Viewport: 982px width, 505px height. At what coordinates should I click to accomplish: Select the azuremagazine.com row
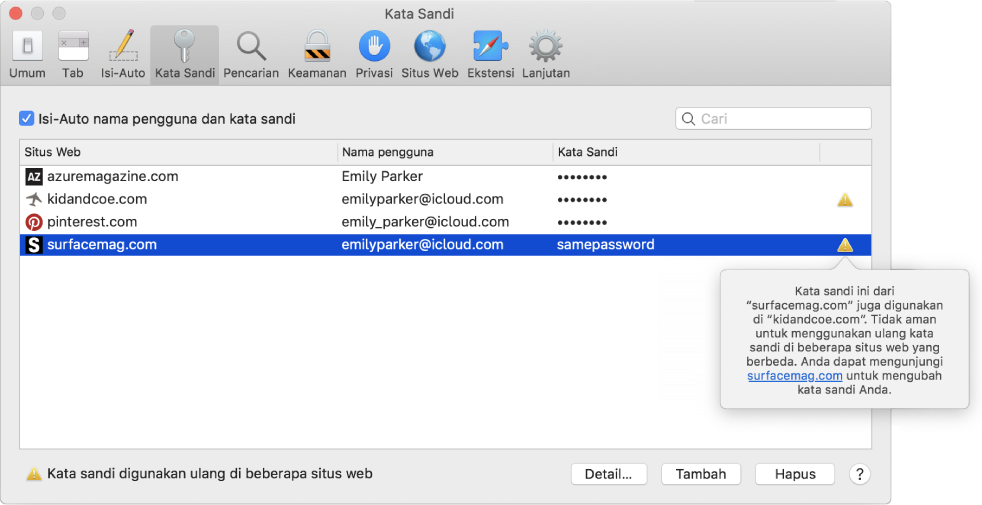[x=445, y=177]
